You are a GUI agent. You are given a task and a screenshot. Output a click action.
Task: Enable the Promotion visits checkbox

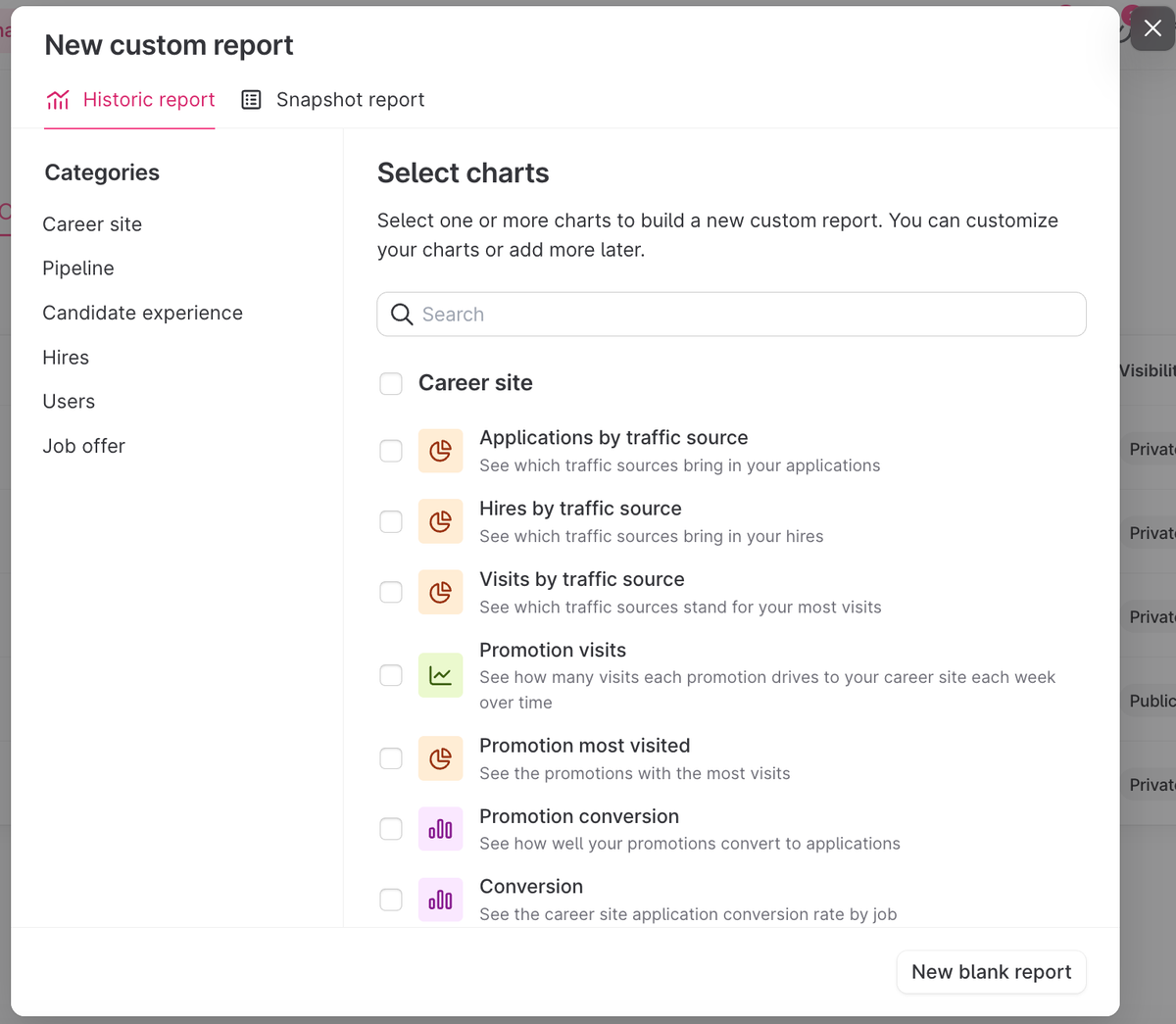391,675
